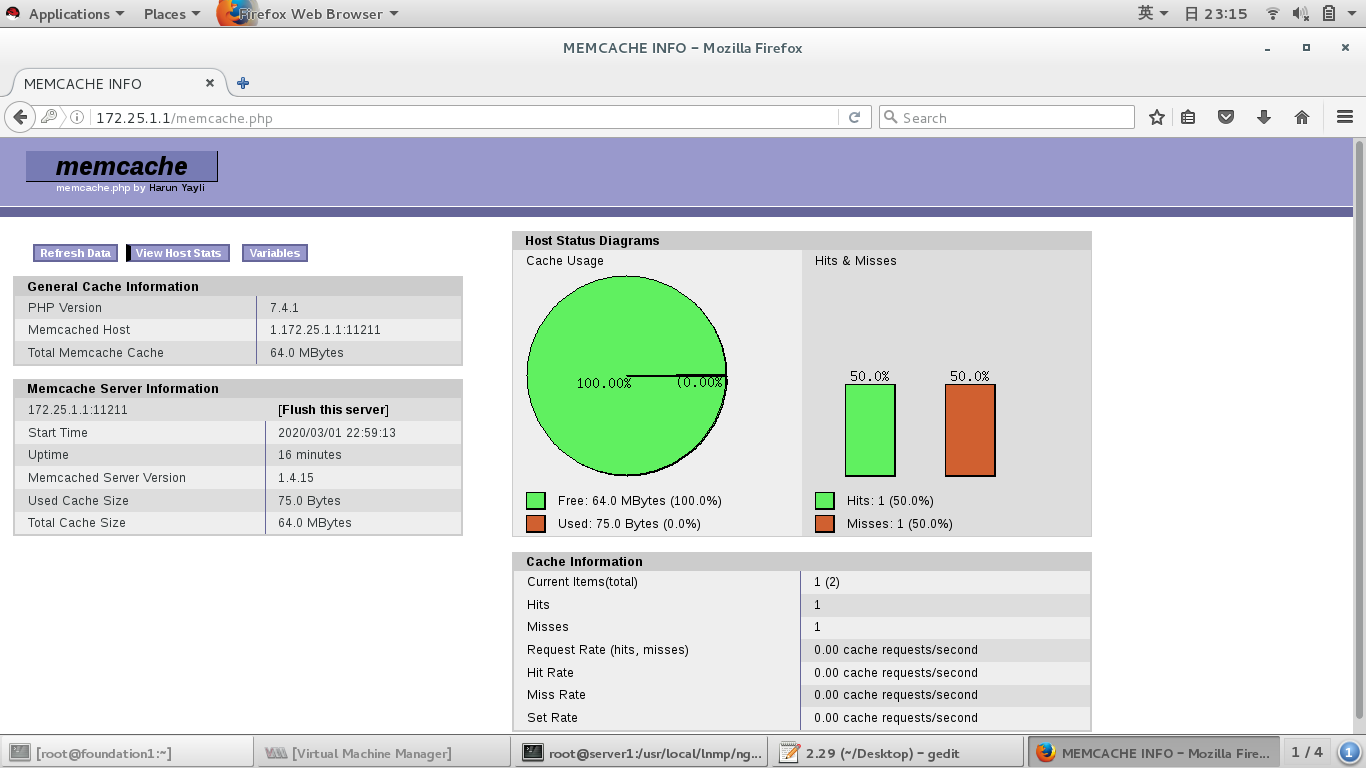Open the downloads arrow icon
This screenshot has height=768, width=1366.
pyautogui.click(x=1264, y=117)
